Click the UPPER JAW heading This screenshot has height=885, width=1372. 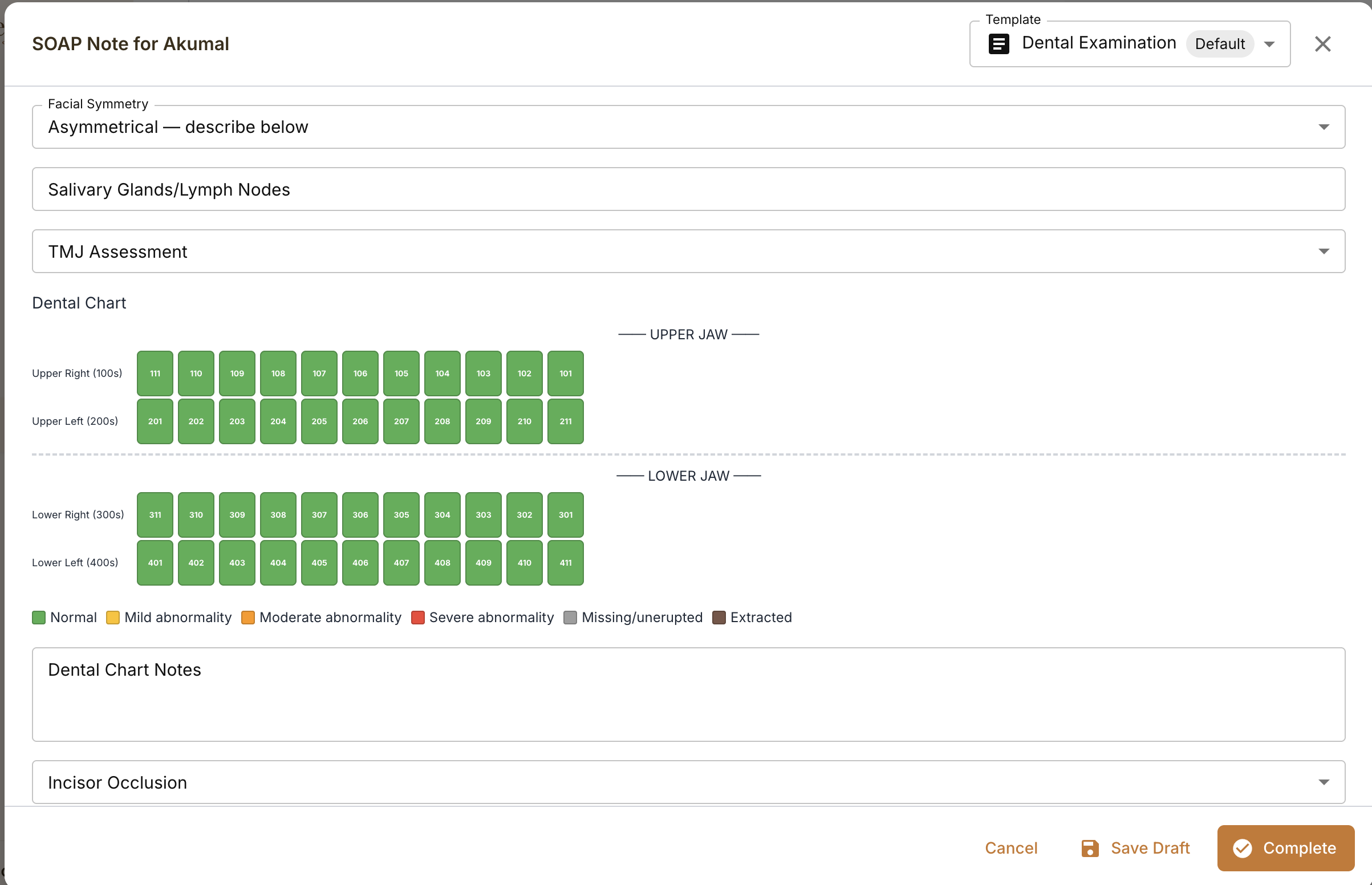tap(688, 335)
